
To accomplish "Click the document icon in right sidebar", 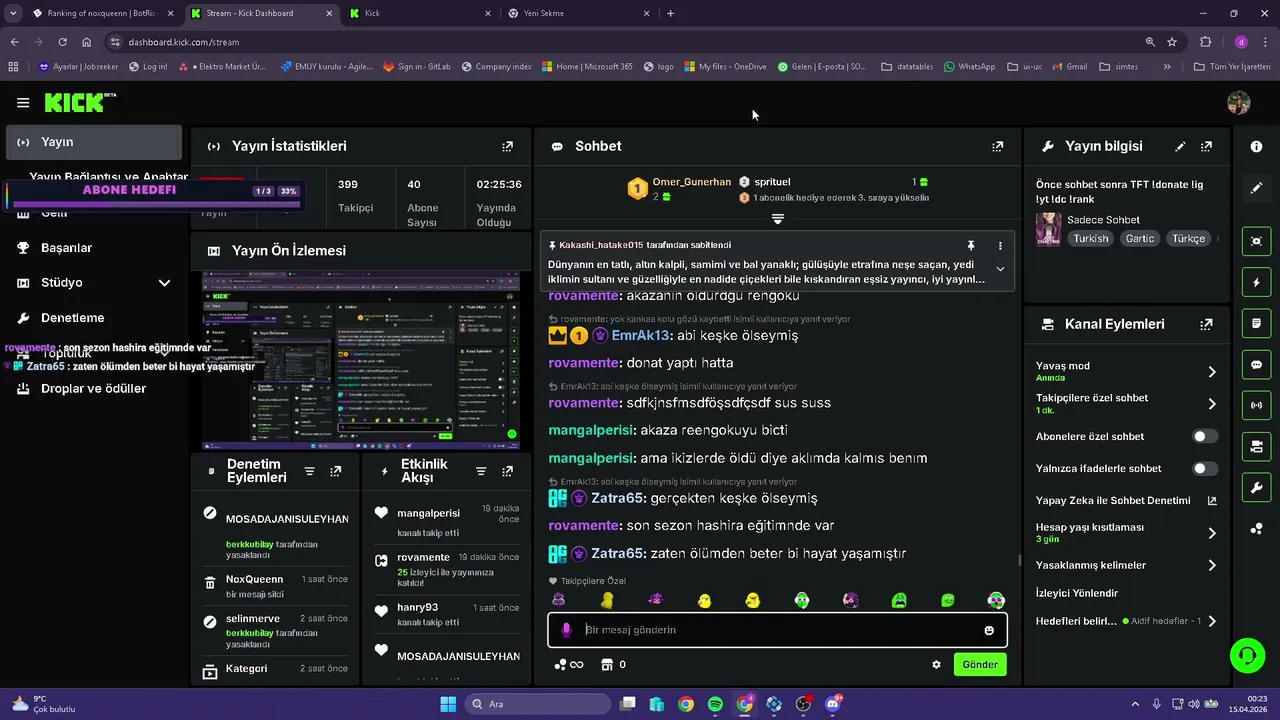I will click(1256, 324).
